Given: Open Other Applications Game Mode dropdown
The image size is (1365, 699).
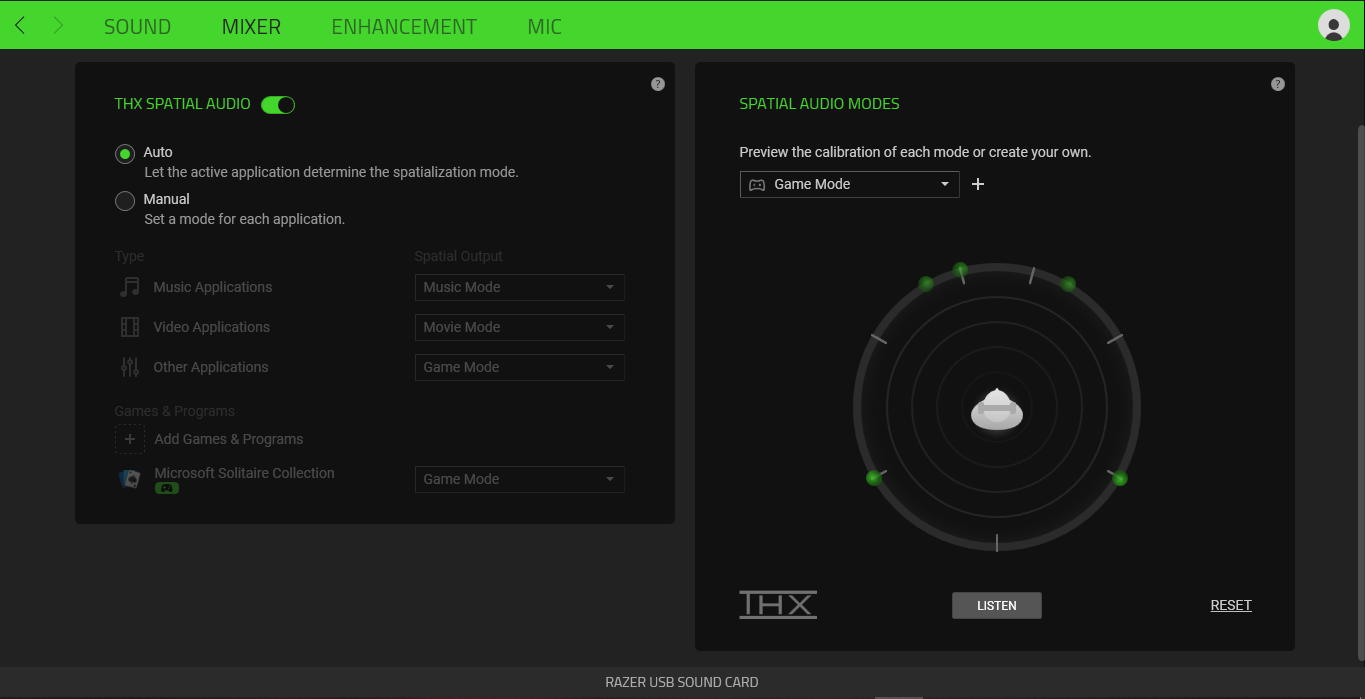Looking at the screenshot, I should (x=520, y=367).
